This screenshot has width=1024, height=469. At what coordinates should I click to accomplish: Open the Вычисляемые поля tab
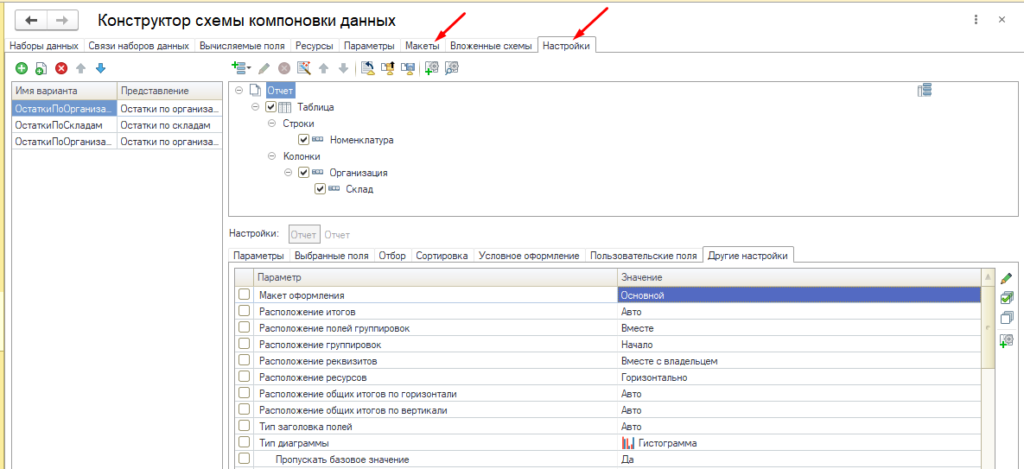point(242,46)
